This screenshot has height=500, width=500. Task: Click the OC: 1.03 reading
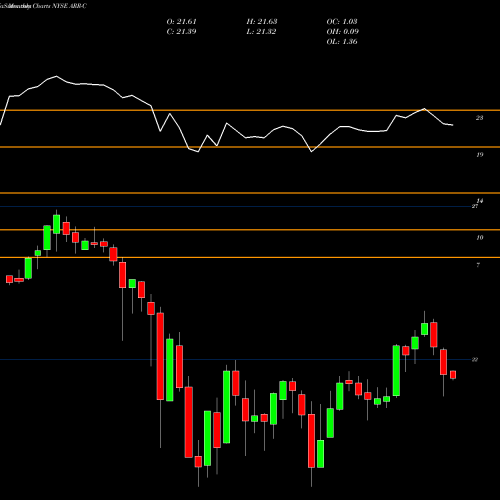click(342, 22)
